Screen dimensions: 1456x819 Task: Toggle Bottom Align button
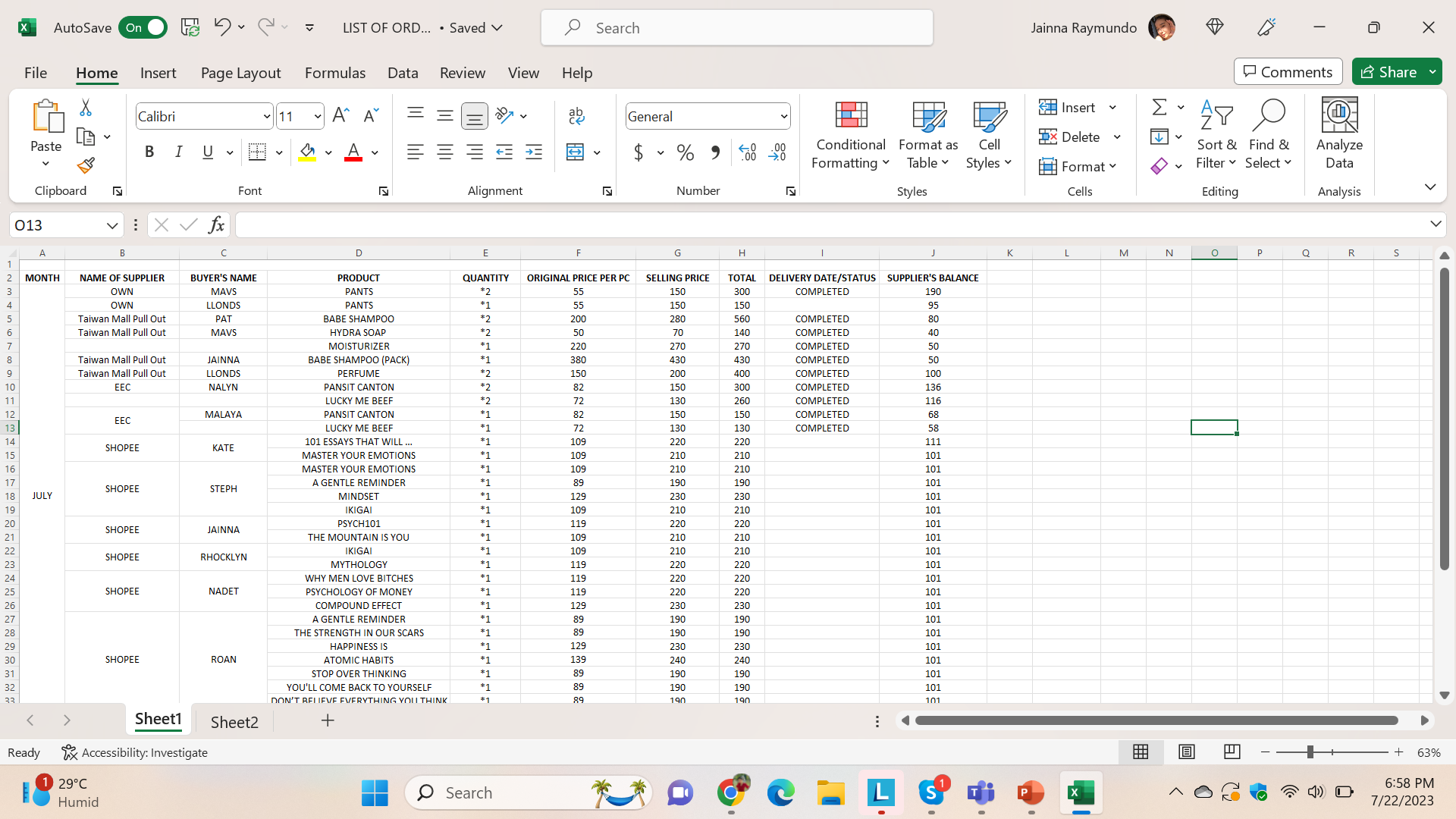(x=475, y=116)
